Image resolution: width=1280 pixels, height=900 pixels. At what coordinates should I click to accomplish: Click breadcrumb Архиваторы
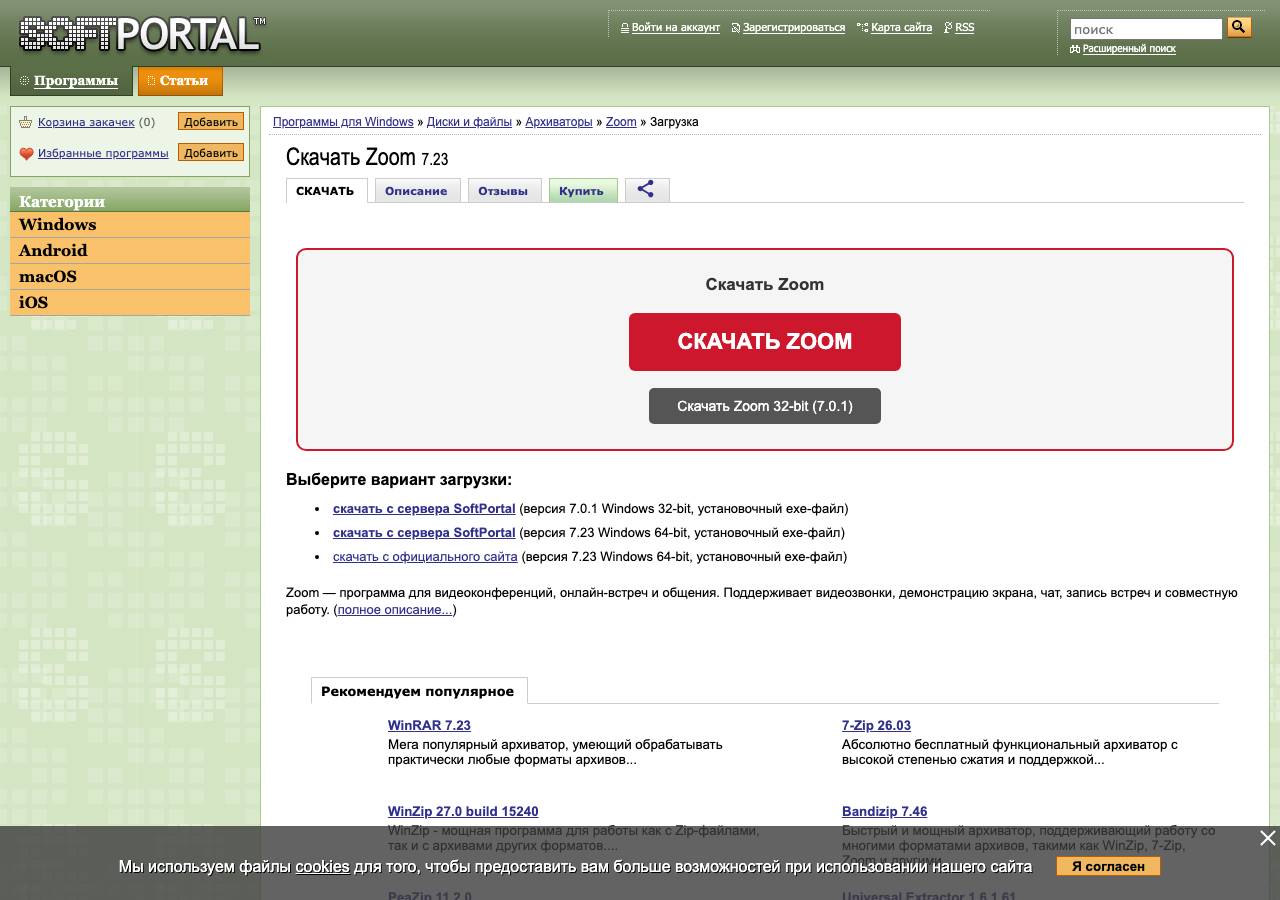tap(559, 122)
